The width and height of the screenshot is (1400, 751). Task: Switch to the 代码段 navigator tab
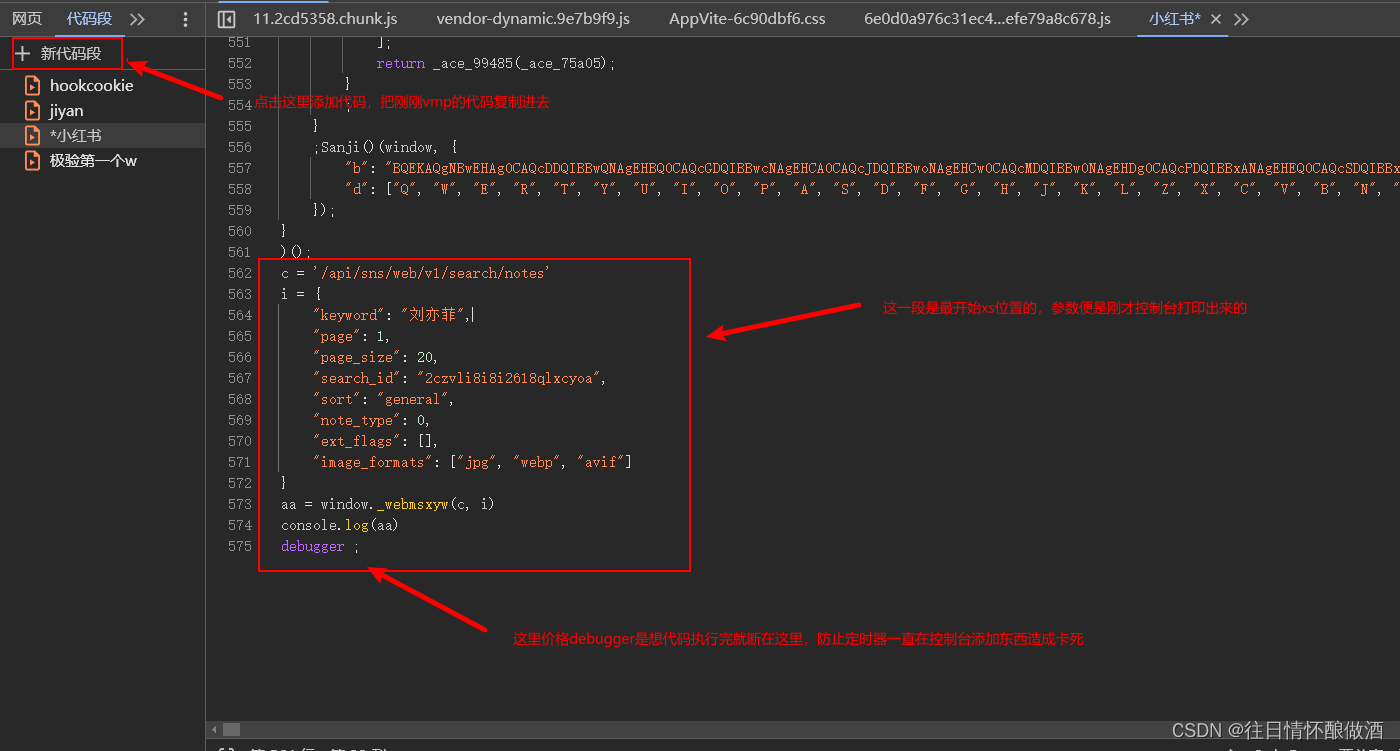[89, 19]
